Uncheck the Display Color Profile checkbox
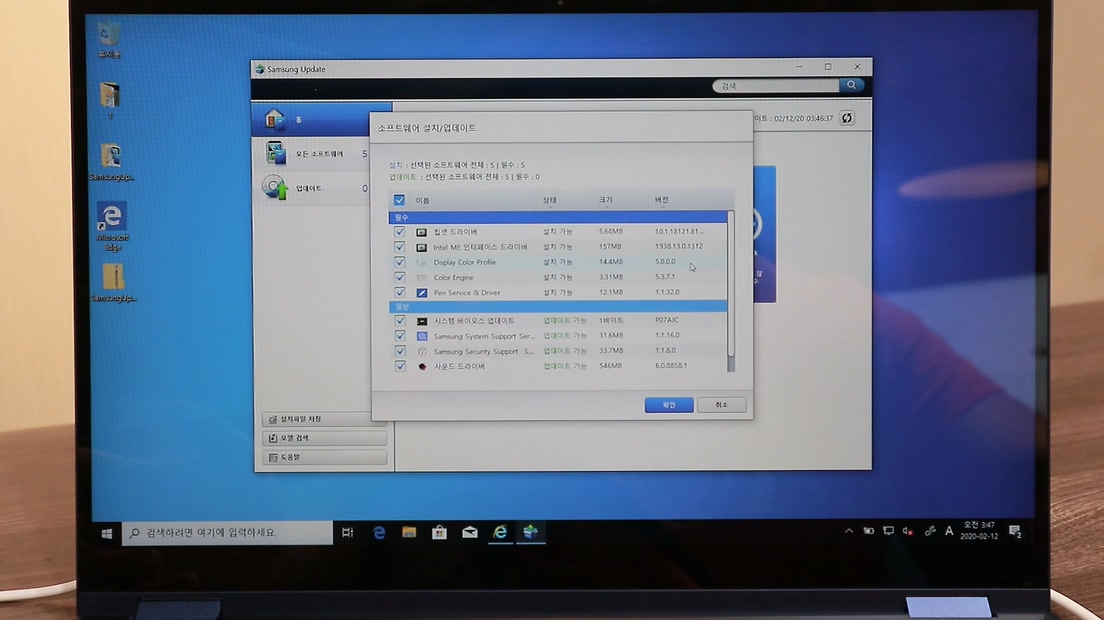The height and width of the screenshot is (620, 1104). coord(399,262)
